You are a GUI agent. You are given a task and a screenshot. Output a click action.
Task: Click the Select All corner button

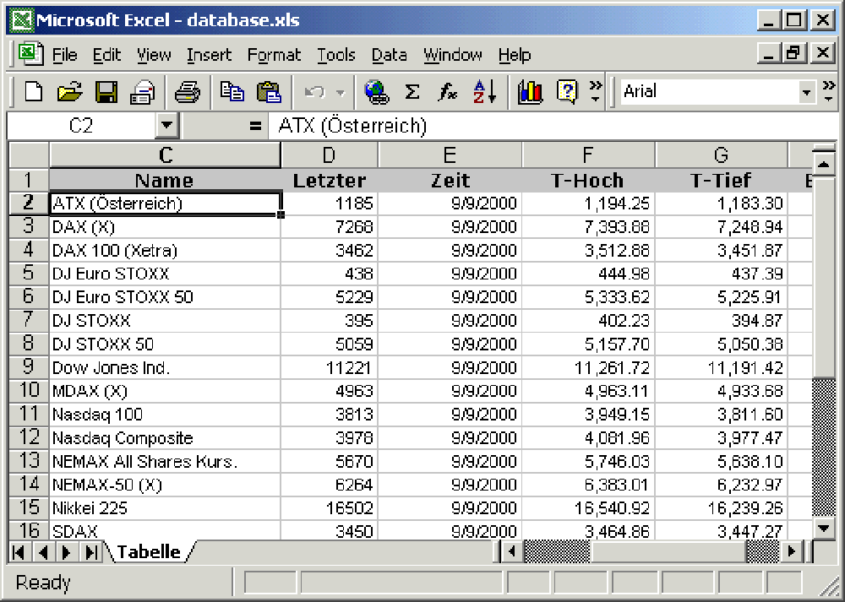(29, 156)
